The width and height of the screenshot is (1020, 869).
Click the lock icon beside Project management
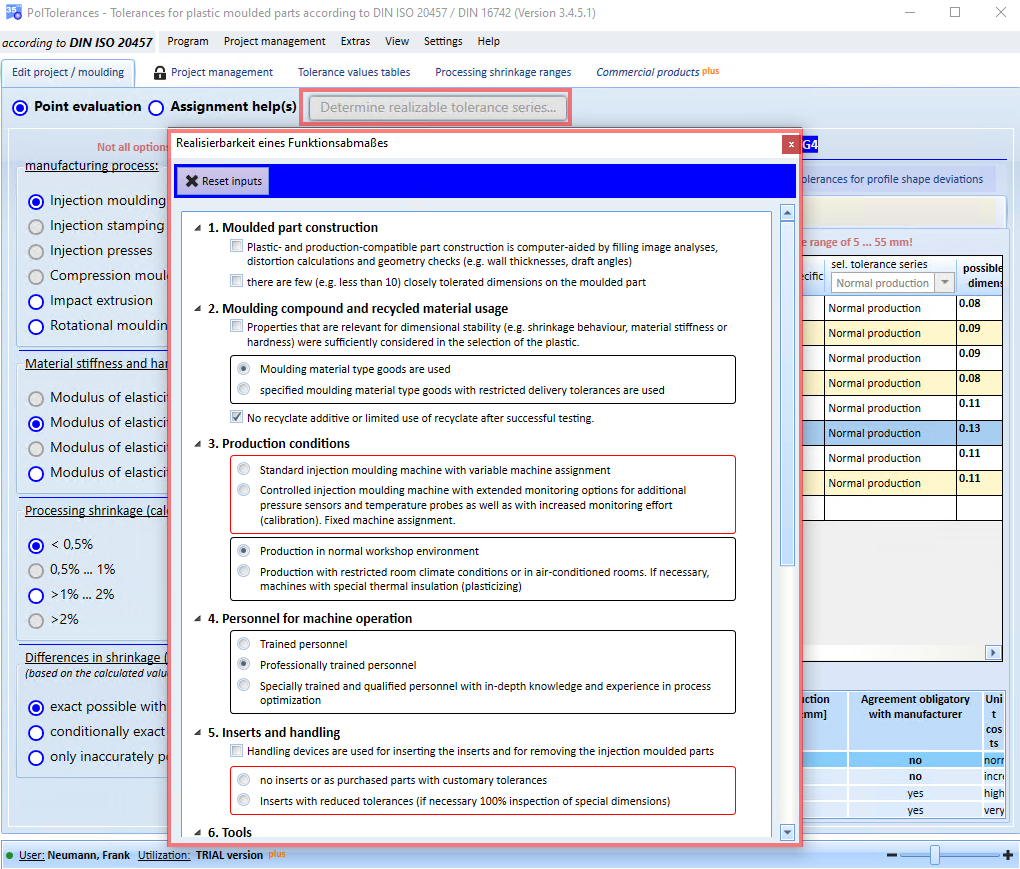pyautogui.click(x=159, y=73)
